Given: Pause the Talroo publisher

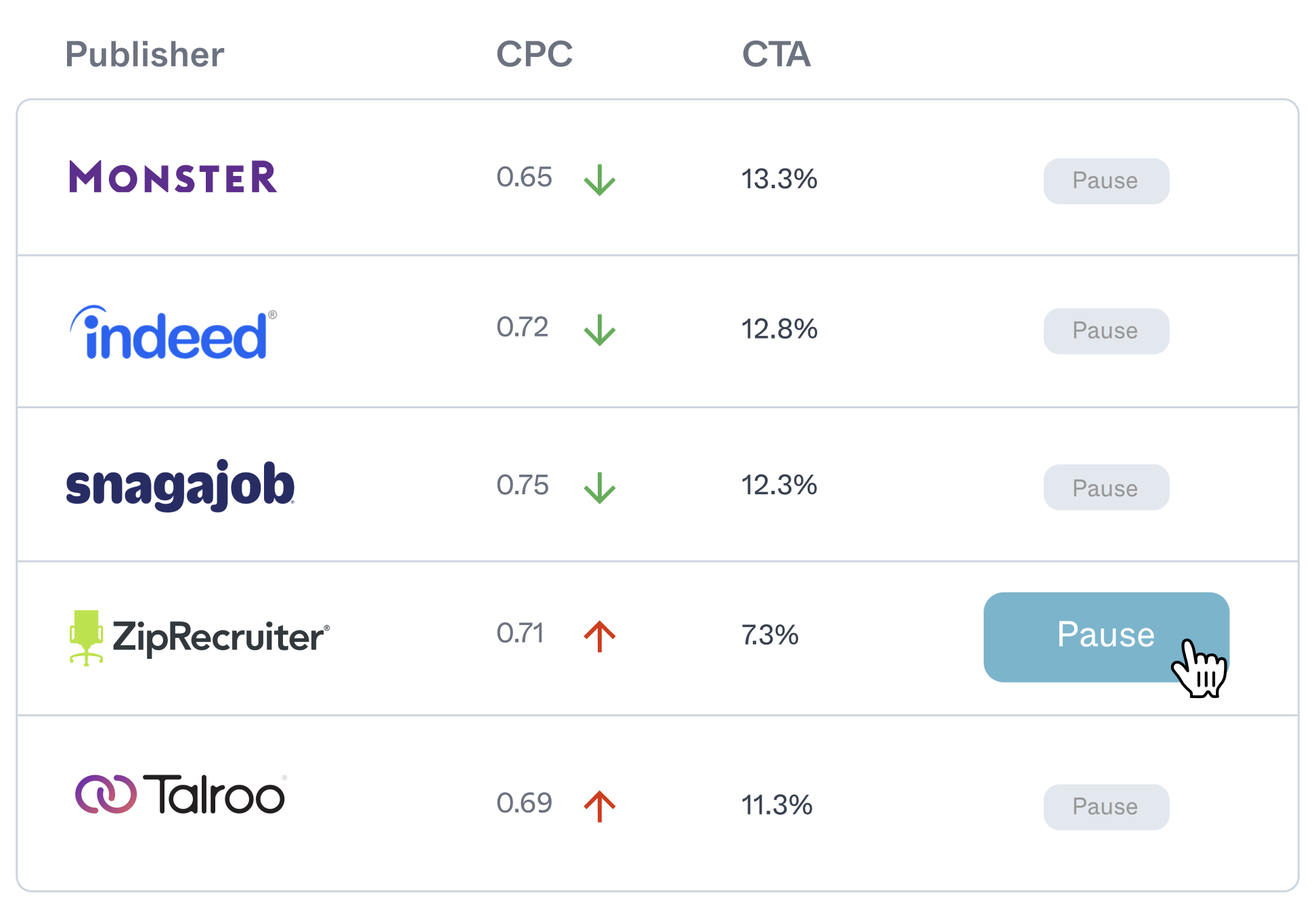Looking at the screenshot, I should [x=1105, y=807].
